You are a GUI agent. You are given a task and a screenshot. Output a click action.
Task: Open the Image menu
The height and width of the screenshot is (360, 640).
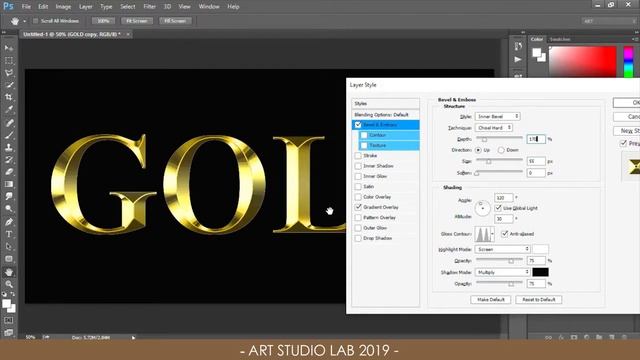[63, 7]
